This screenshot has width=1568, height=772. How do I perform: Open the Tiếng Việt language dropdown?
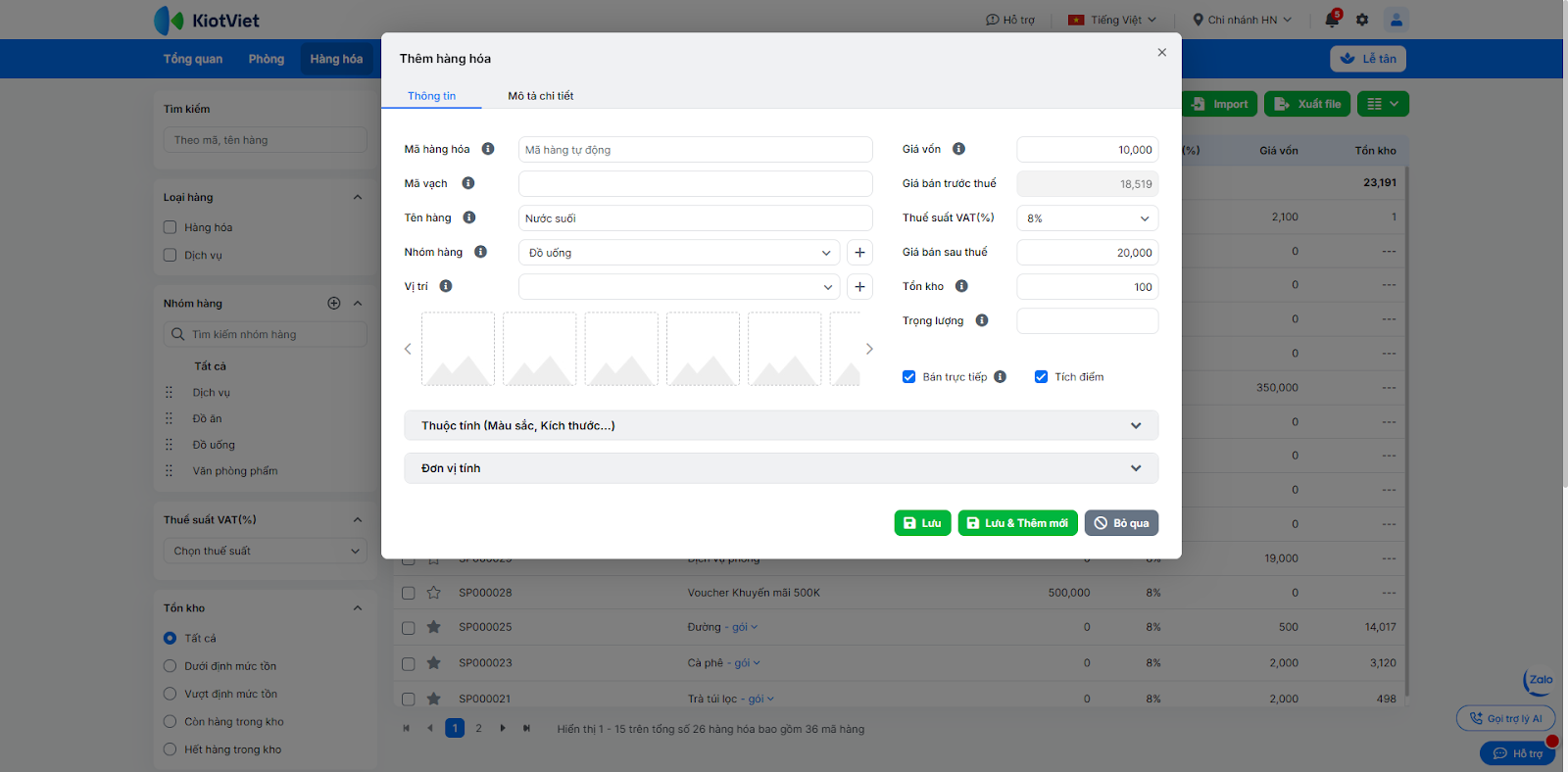point(1112,20)
